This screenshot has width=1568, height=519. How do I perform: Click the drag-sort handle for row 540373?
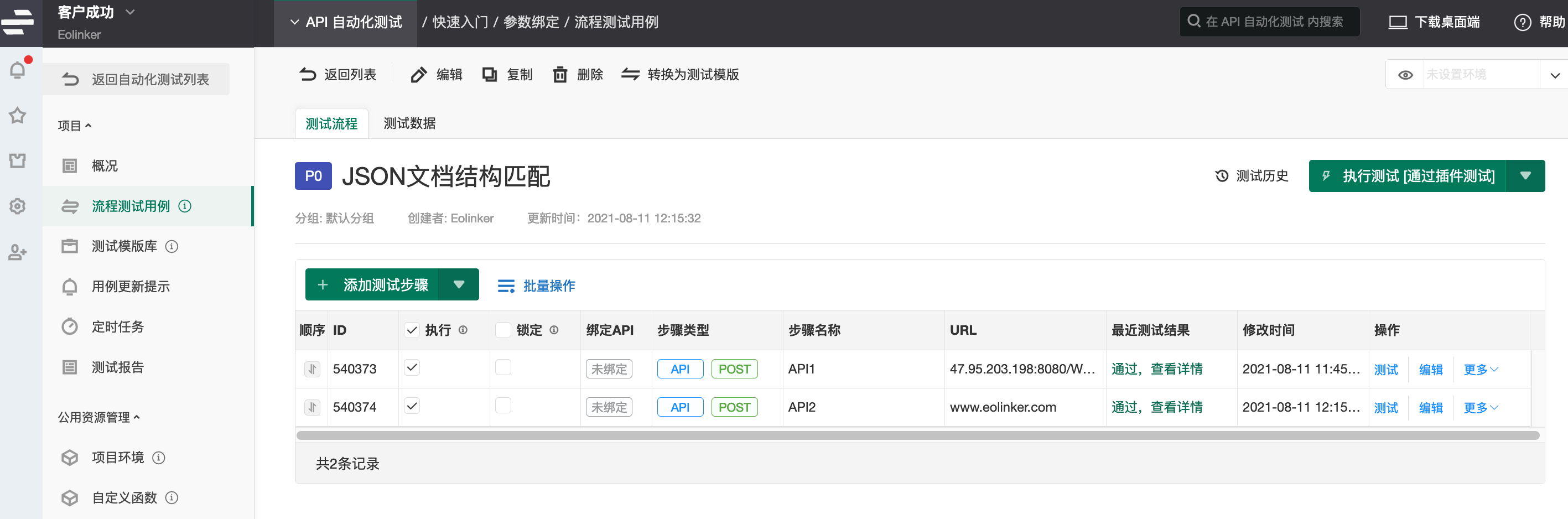[x=312, y=369]
